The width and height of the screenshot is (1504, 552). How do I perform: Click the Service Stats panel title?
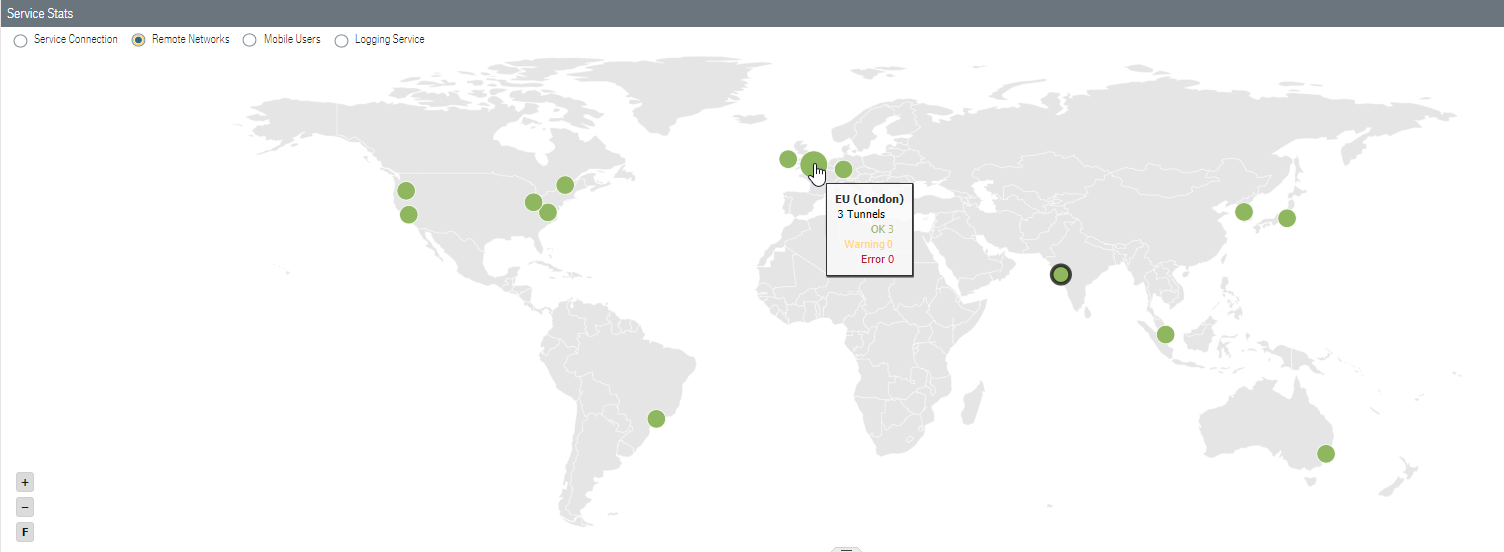click(x=40, y=14)
